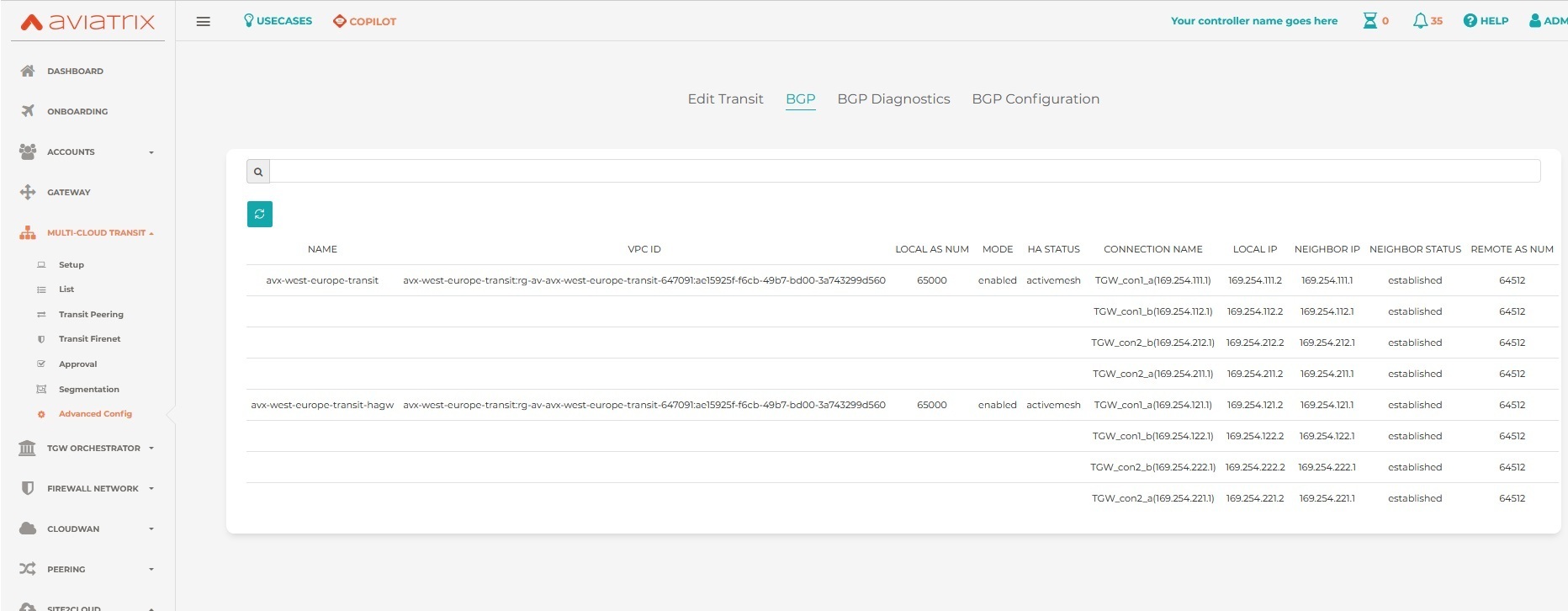The image size is (1568, 611).
Task: Open notifications bell showing 35
Action: pyautogui.click(x=1428, y=20)
